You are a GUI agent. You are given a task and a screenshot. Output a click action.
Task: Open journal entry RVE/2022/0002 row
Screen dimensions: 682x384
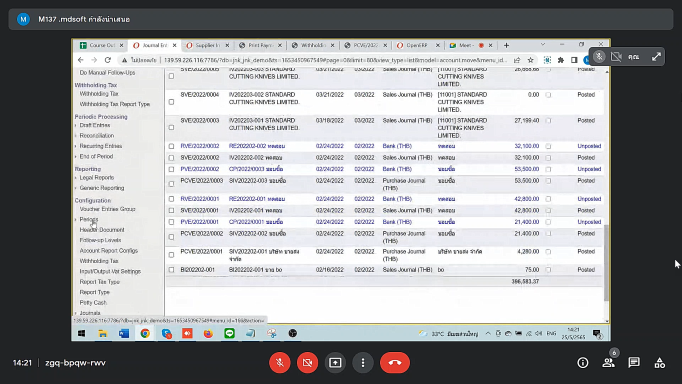coord(384,146)
